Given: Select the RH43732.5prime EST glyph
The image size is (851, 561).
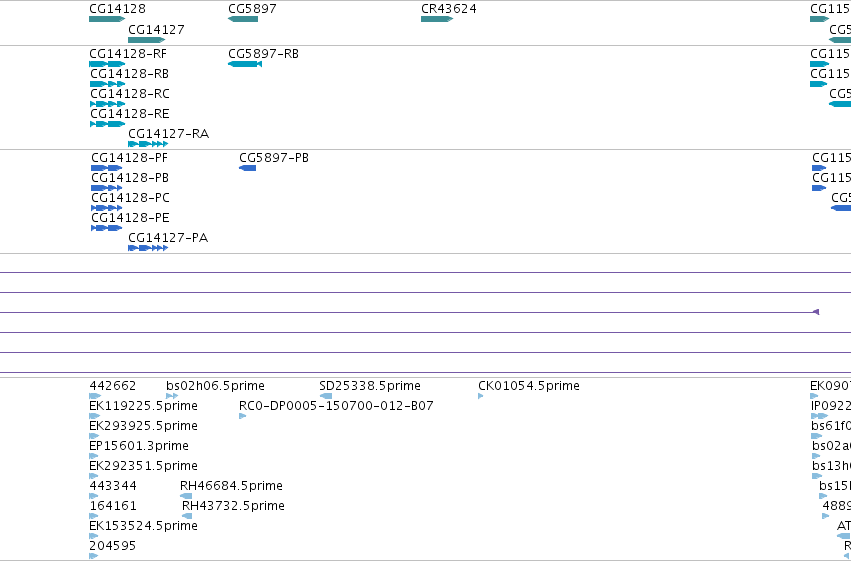Looking at the screenshot, I should (187, 516).
